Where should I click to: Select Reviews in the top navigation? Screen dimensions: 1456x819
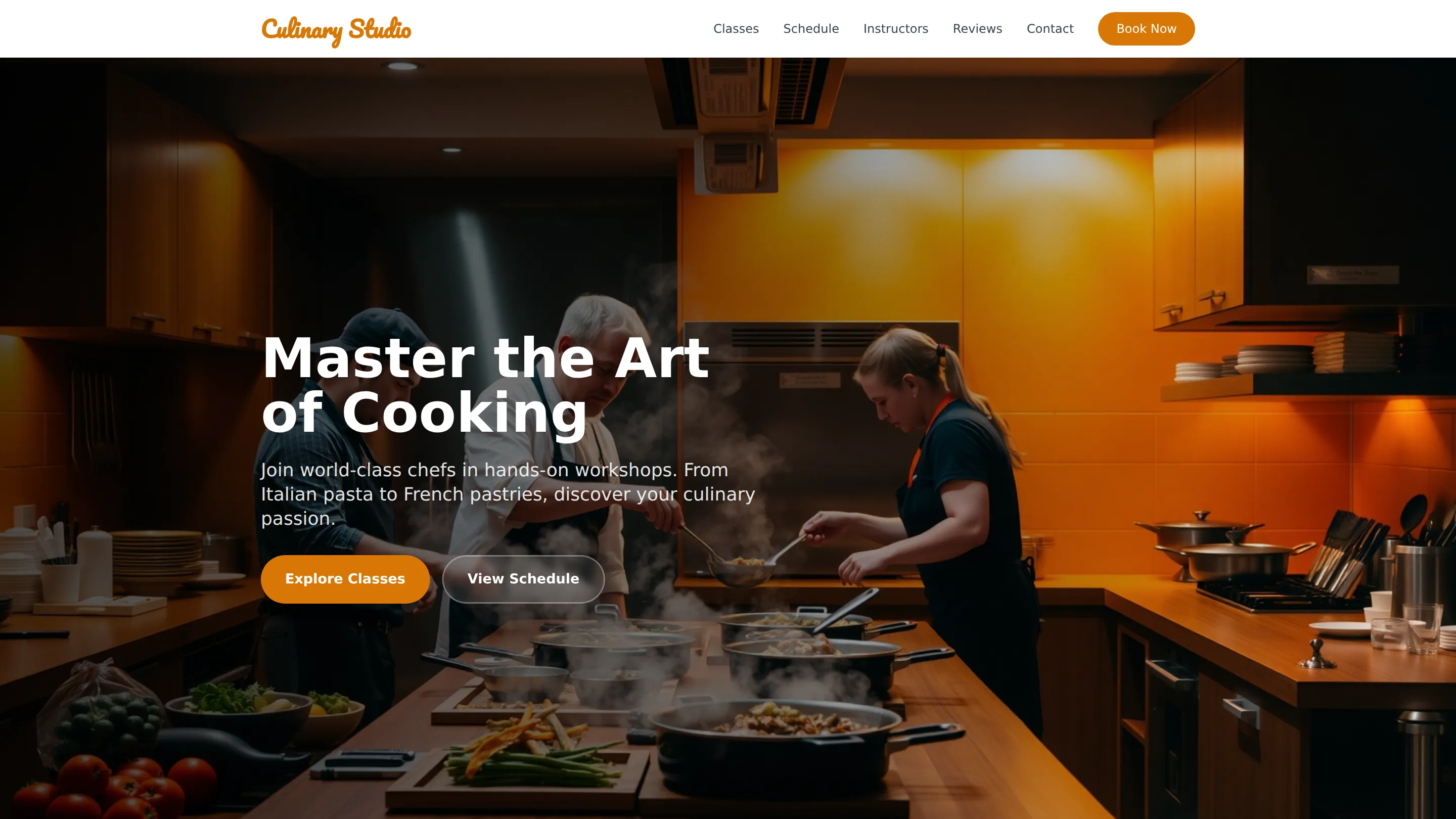977,29
